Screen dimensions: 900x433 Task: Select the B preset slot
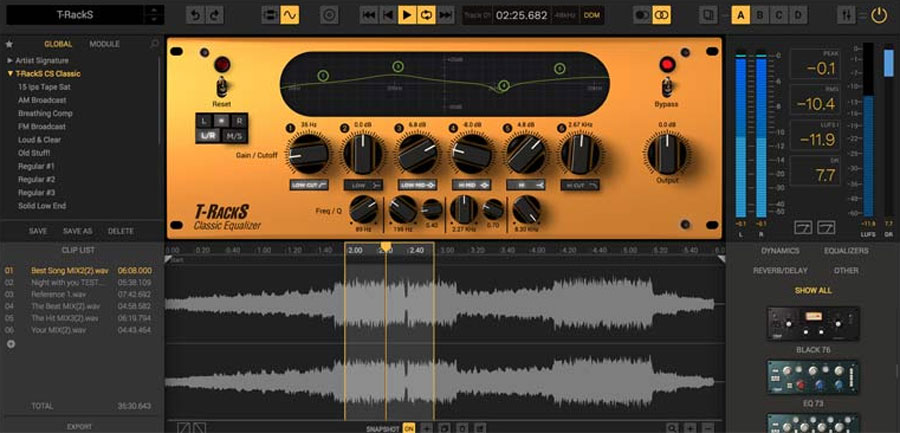(x=760, y=16)
